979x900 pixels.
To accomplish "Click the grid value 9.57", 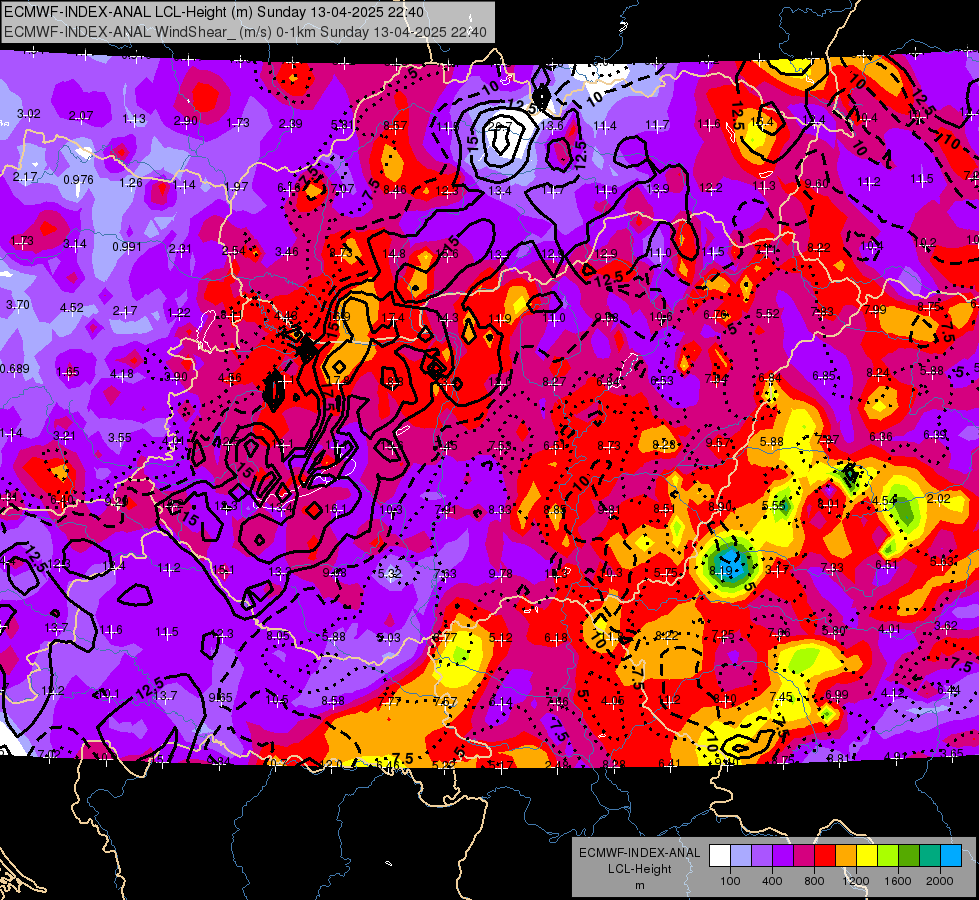I will click(718, 443).
